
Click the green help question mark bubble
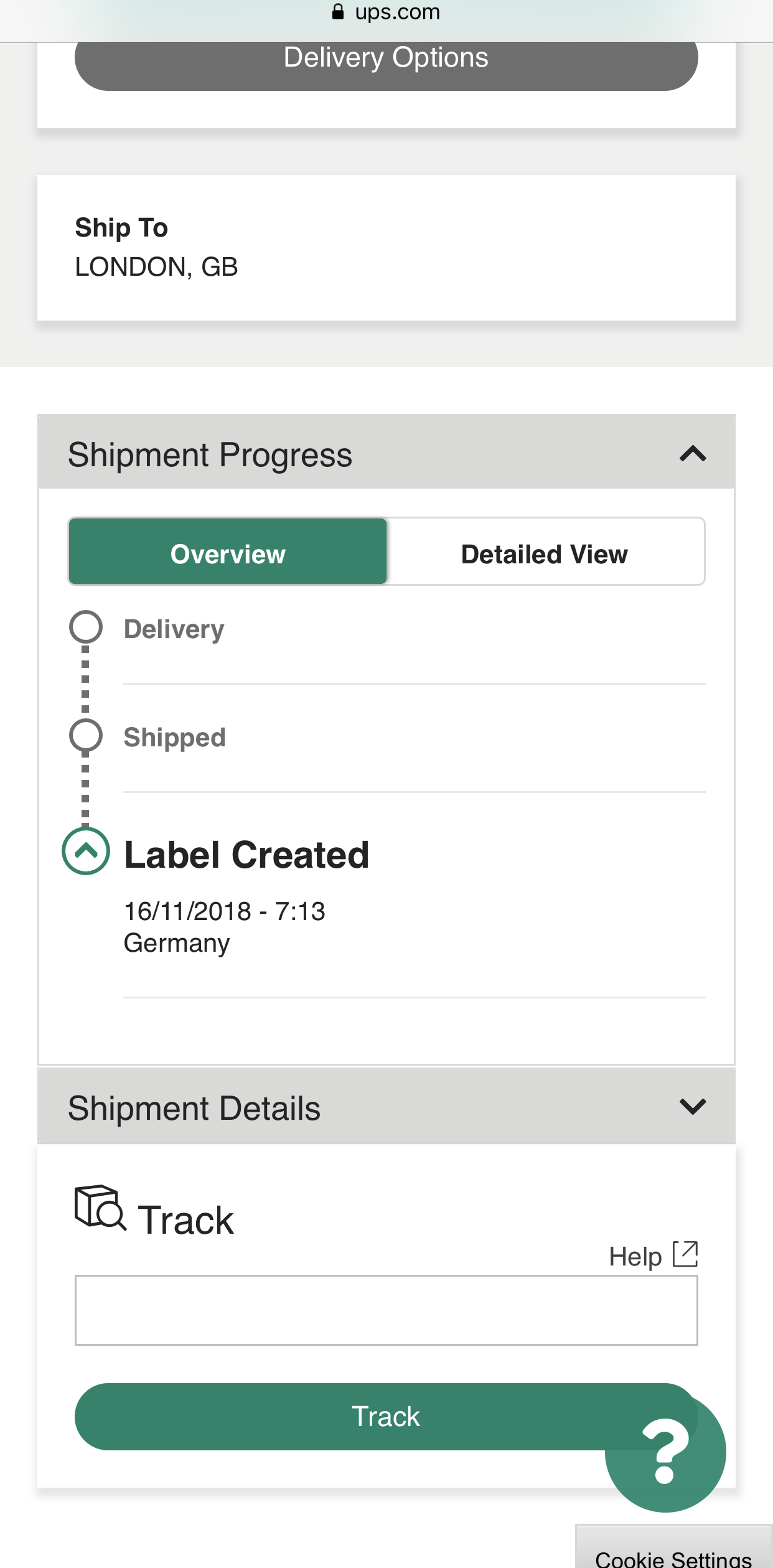point(665,1452)
